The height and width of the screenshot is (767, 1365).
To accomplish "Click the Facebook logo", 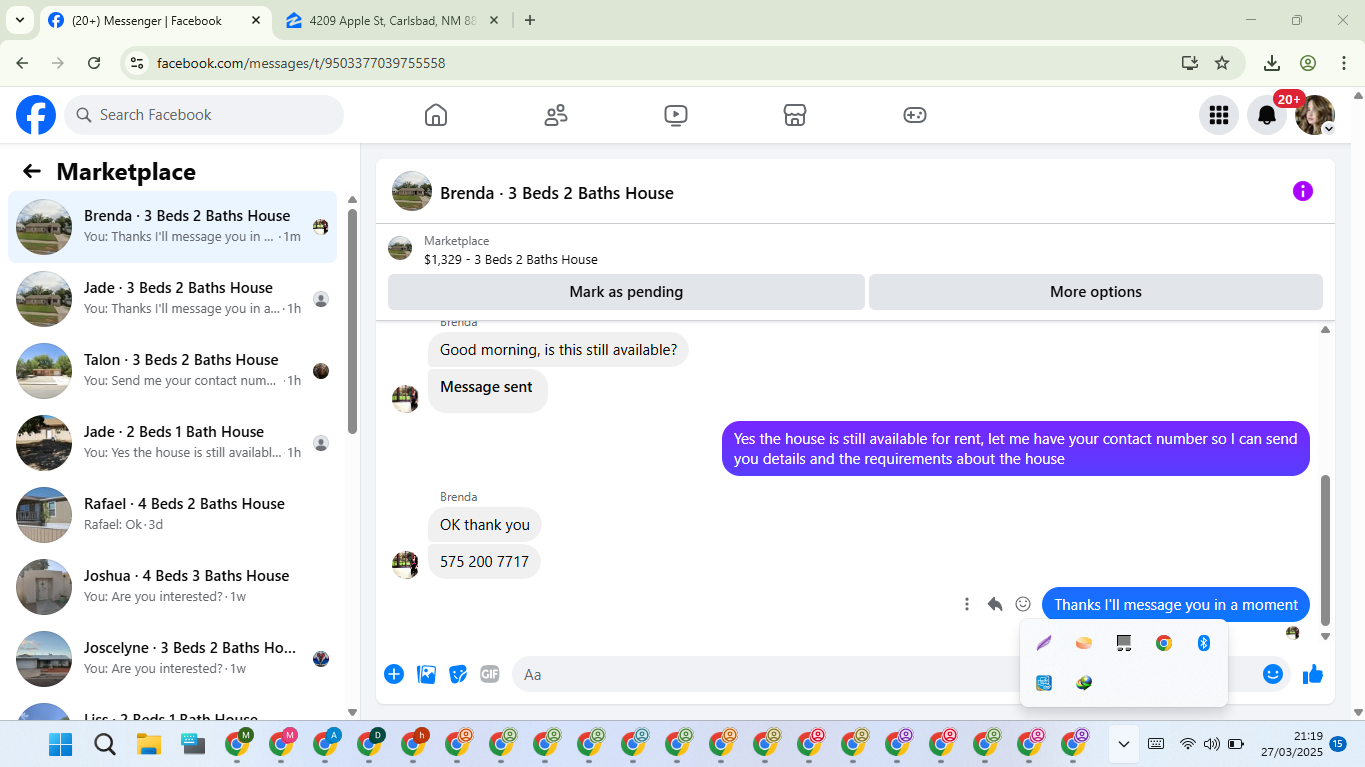I will 36,115.
